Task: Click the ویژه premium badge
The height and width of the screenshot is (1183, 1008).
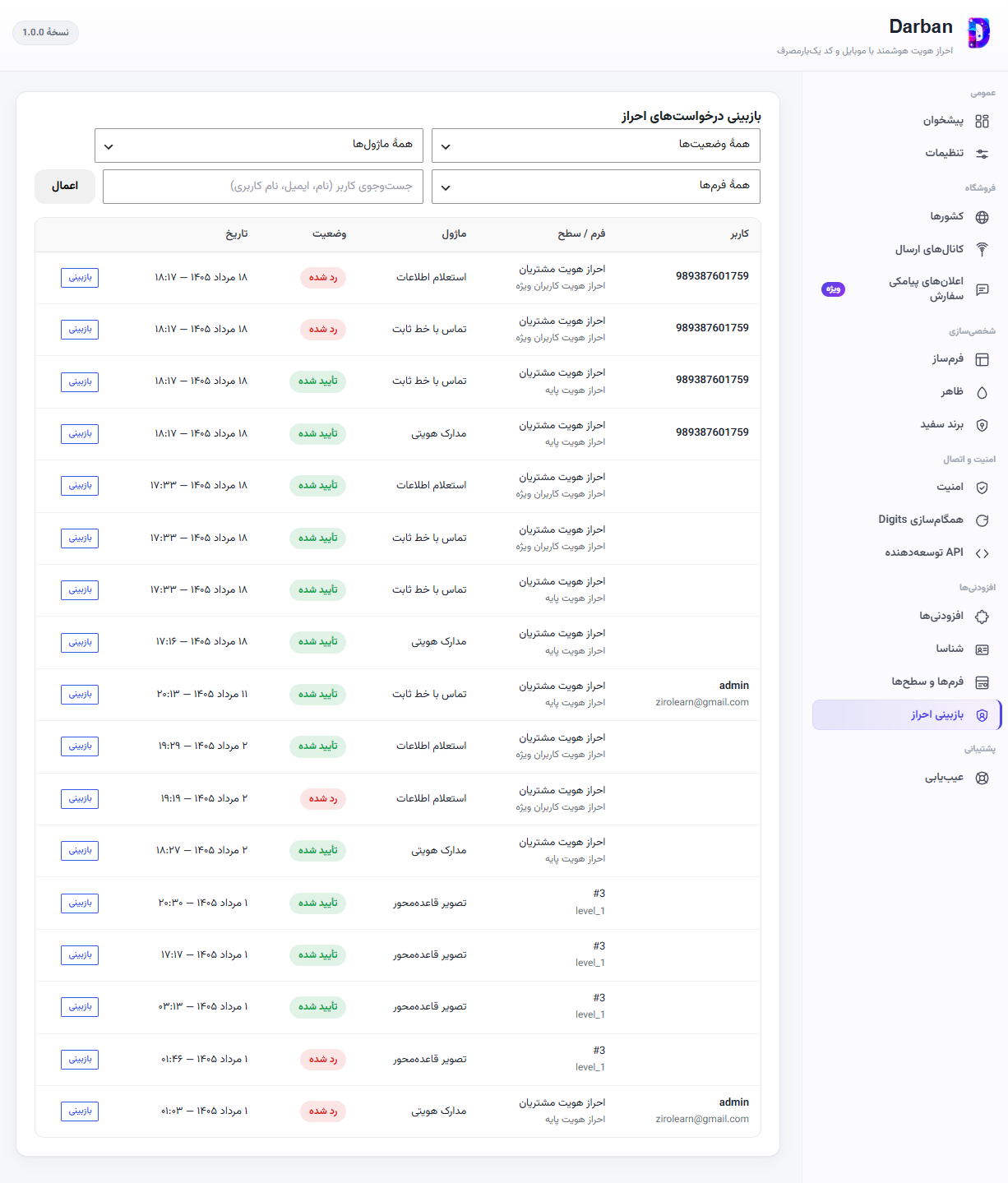Action: coord(833,289)
